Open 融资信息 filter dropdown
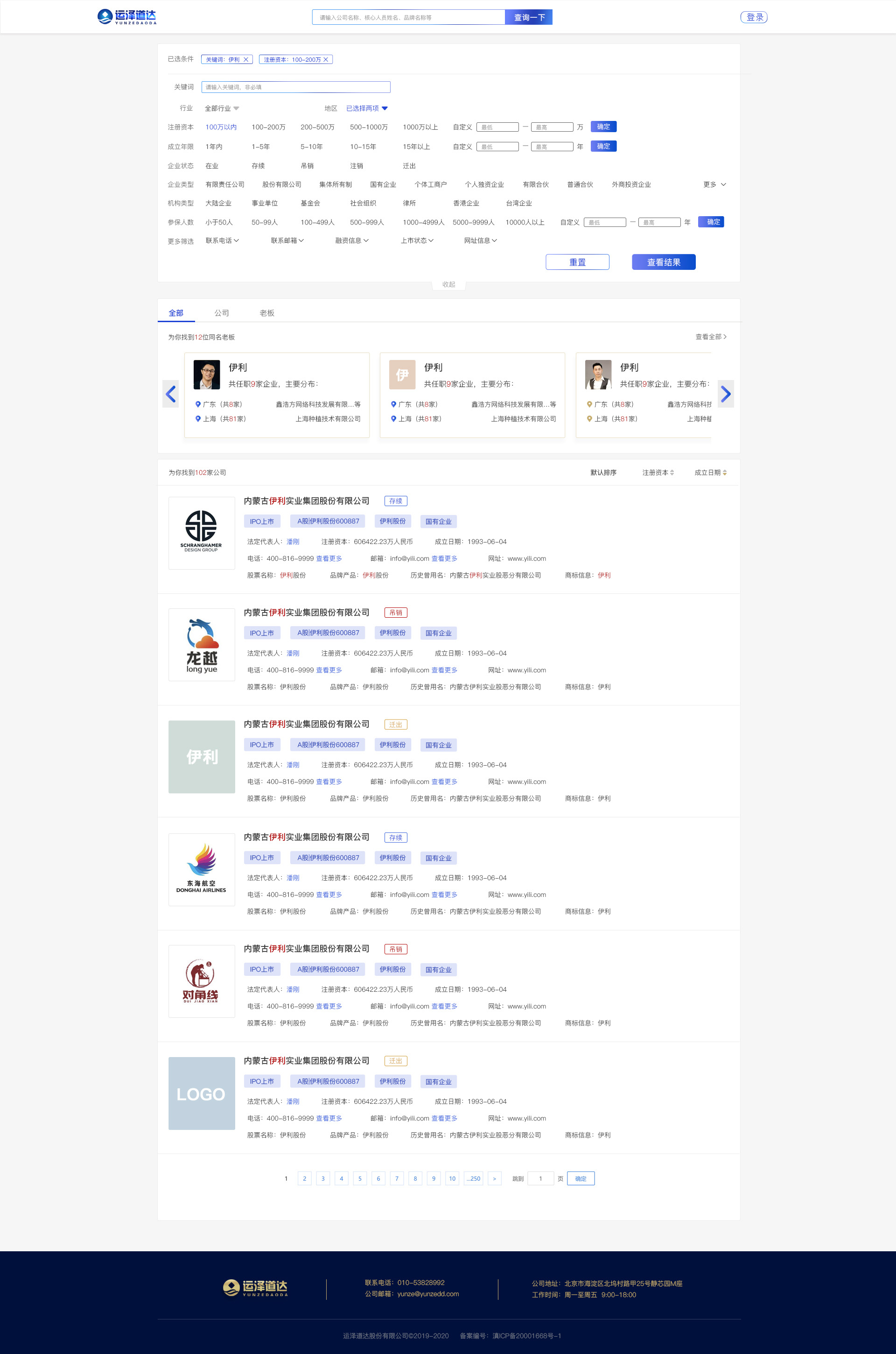Screen dimensions: 896x1354 pos(352,240)
